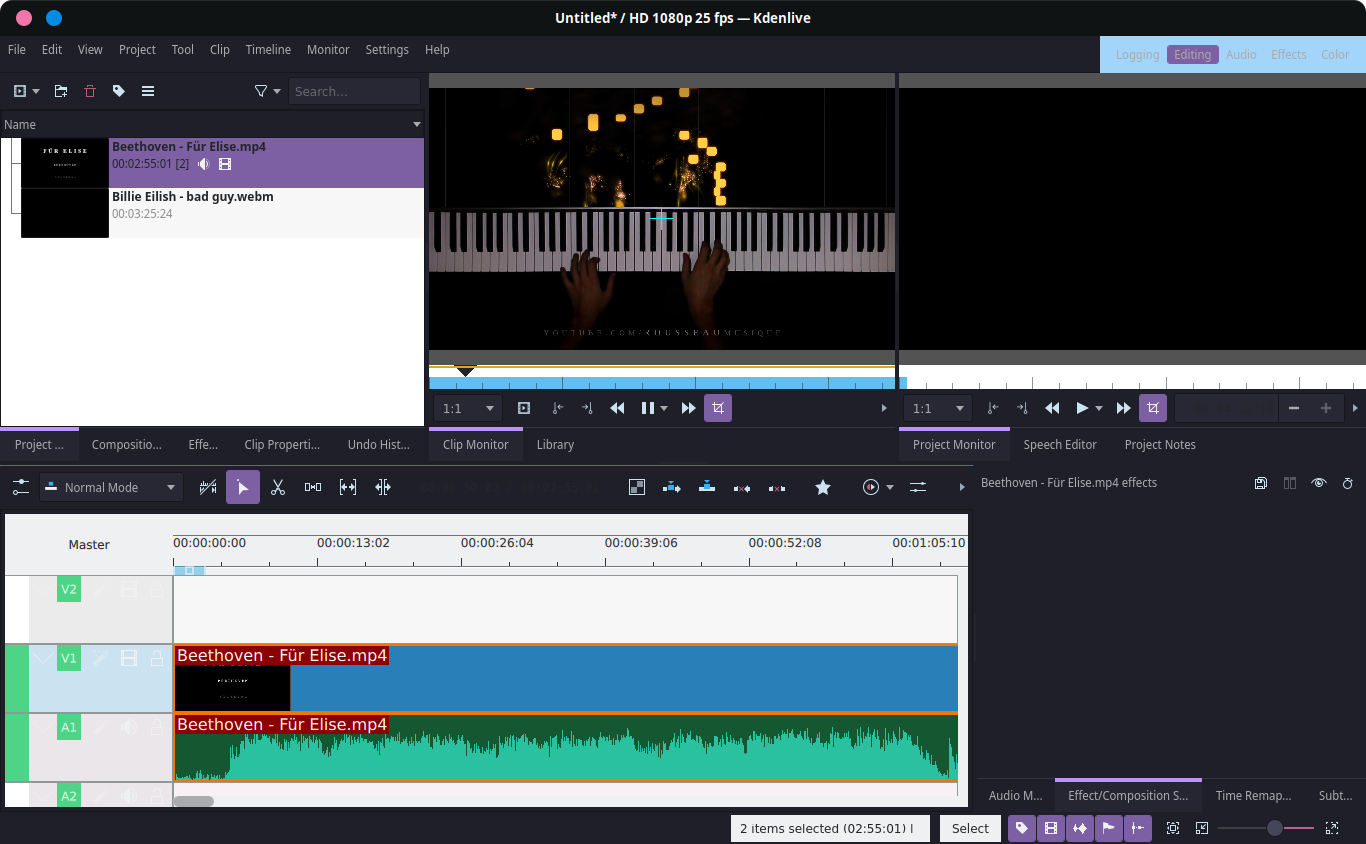Open the Spacer tool icon
Image resolution: width=1366 pixels, height=844 pixels.
313,487
